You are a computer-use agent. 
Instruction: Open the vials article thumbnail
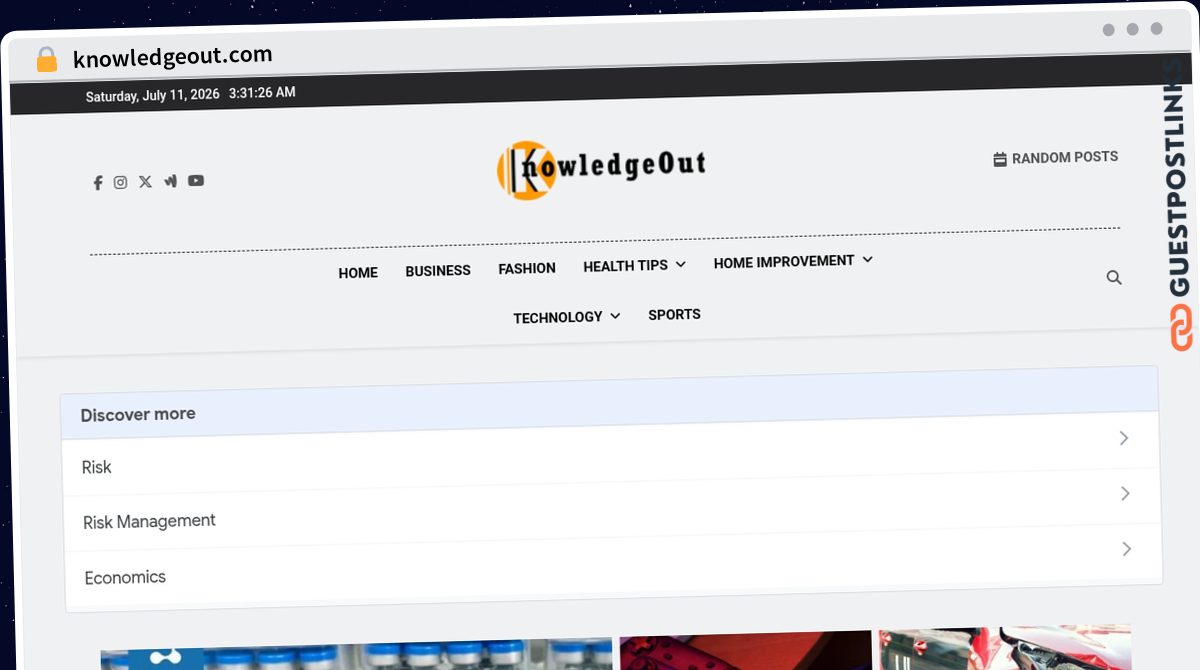tap(356, 655)
